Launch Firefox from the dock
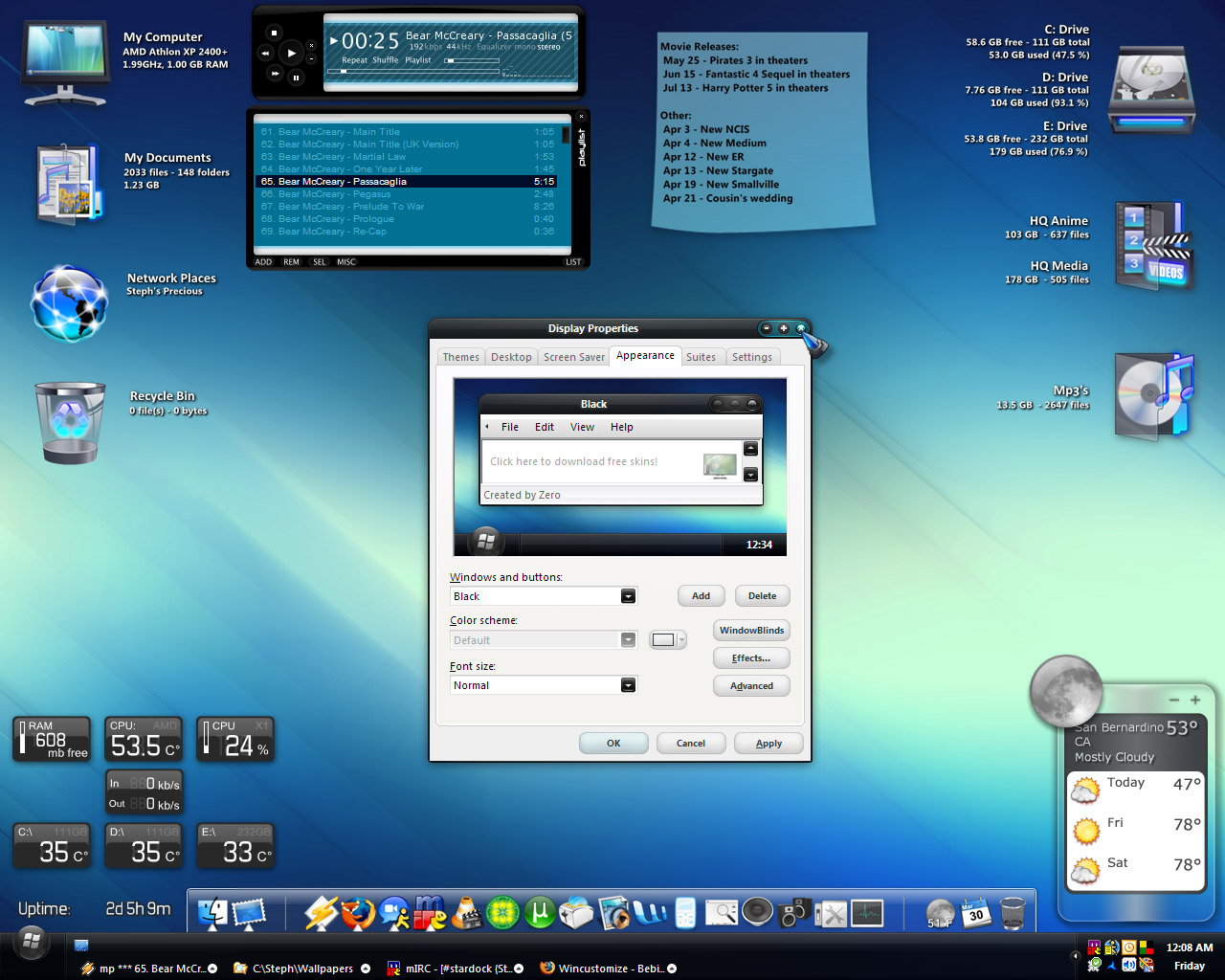 coord(358,913)
